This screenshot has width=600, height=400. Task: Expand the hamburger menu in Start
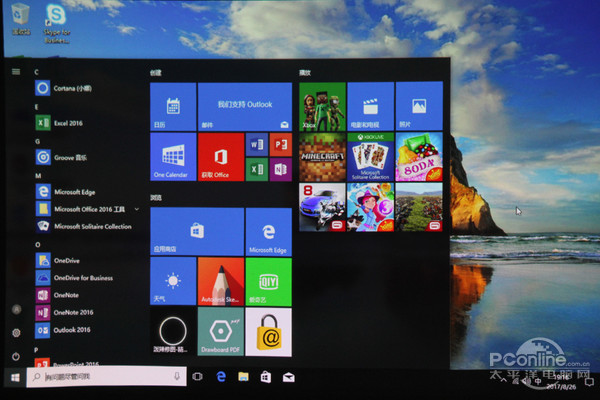15,72
